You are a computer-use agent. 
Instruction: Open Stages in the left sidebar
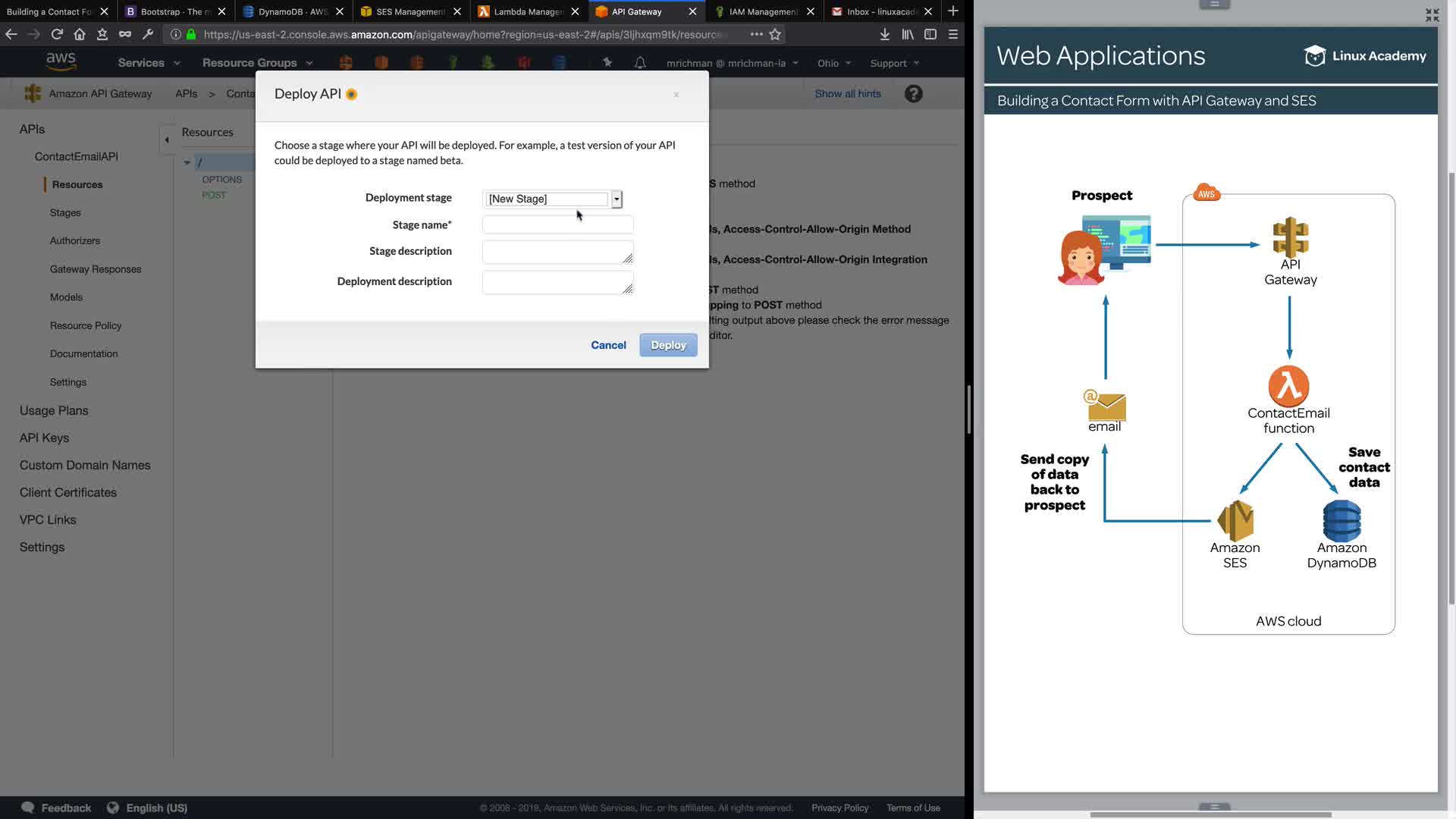pos(65,213)
